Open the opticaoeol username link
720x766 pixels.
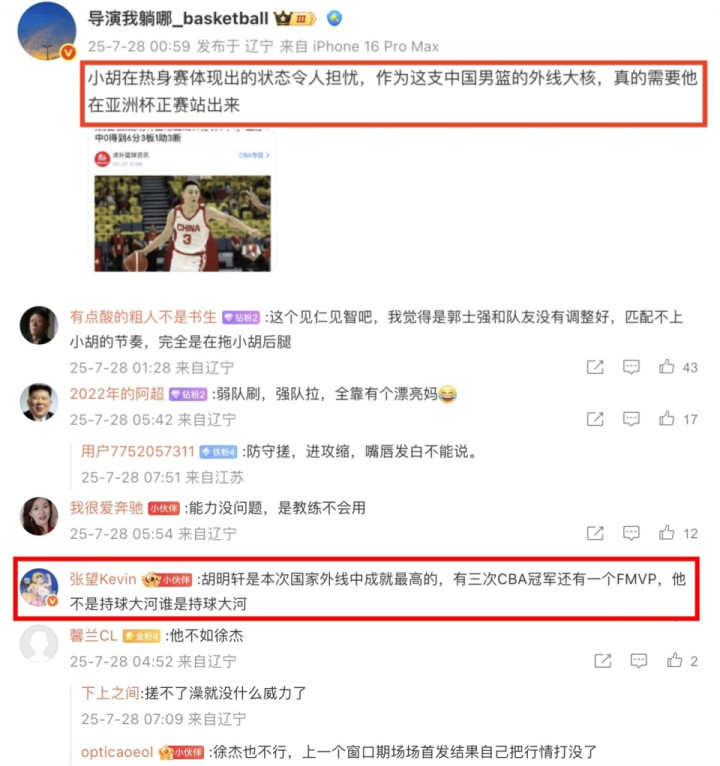[117, 751]
